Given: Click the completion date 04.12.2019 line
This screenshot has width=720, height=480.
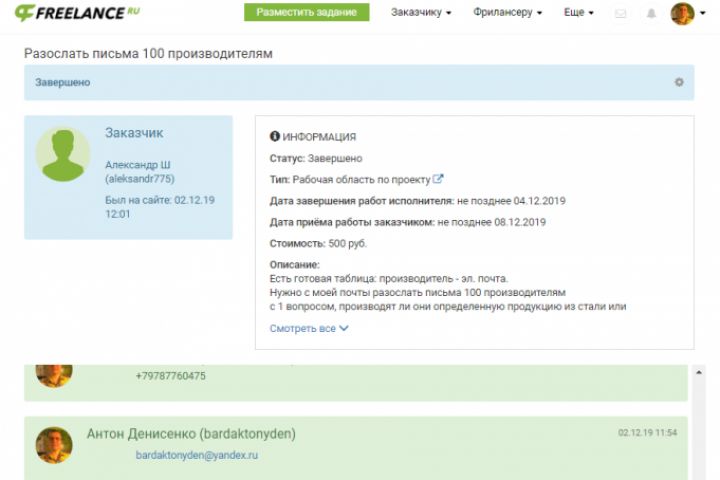Looking at the screenshot, I should pos(417,201).
